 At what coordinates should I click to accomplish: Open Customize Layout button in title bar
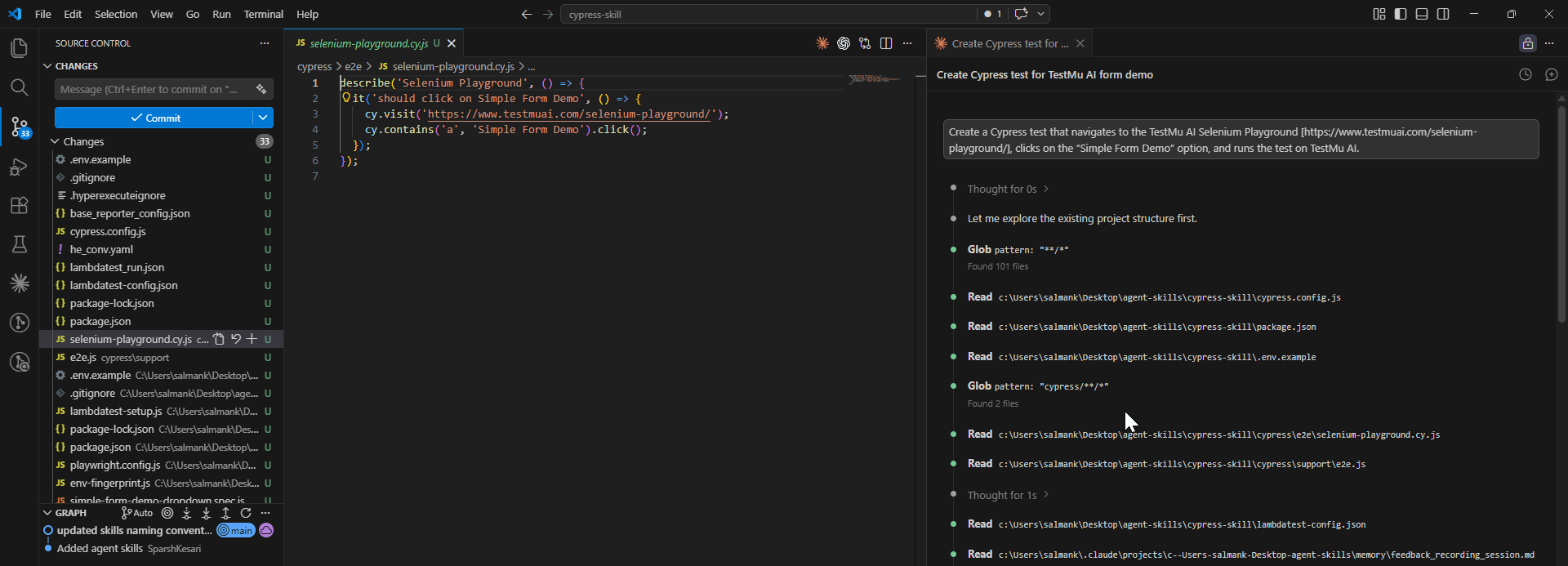[x=1379, y=14]
